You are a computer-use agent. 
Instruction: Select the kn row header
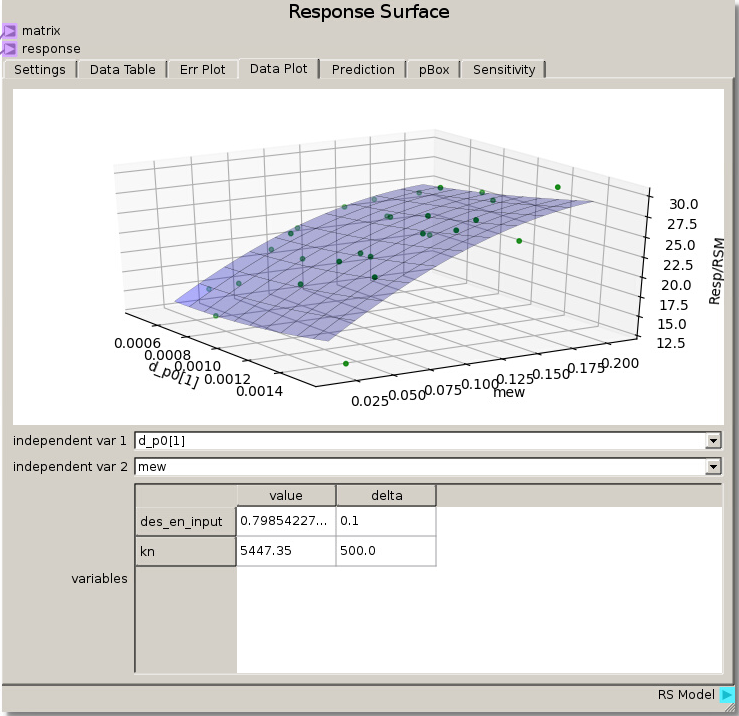click(186, 551)
